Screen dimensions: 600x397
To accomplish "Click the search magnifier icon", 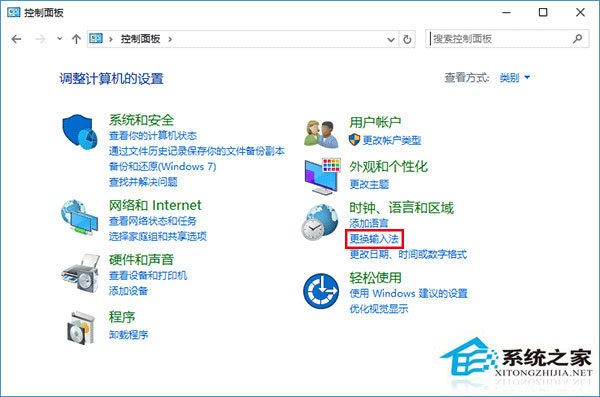I will (x=577, y=39).
